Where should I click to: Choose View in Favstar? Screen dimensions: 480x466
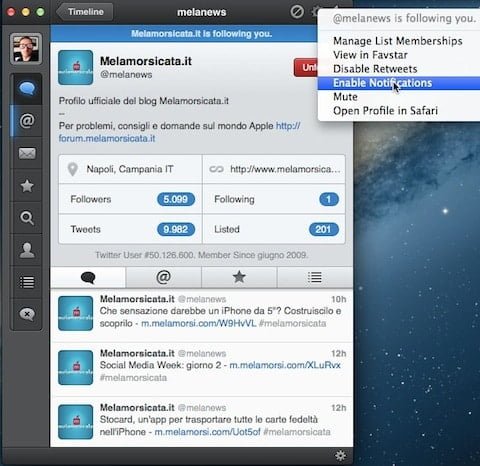click(x=370, y=55)
